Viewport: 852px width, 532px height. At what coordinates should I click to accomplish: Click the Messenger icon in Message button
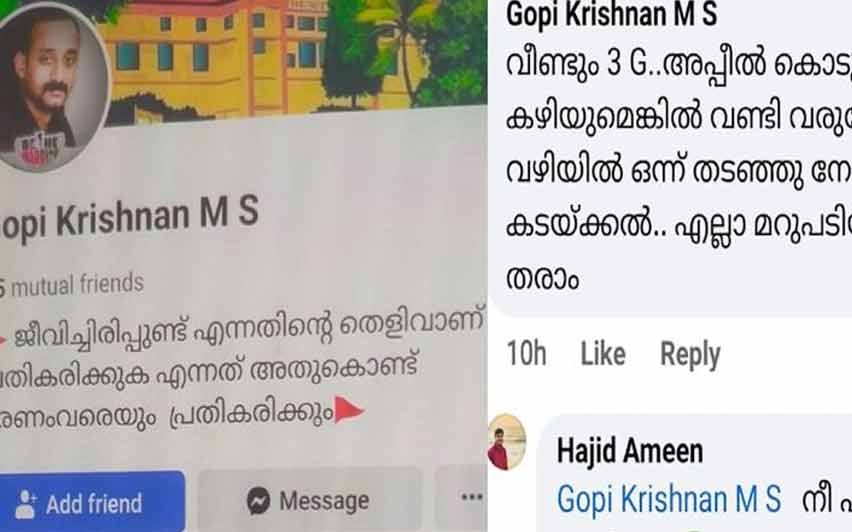[x=259, y=500]
